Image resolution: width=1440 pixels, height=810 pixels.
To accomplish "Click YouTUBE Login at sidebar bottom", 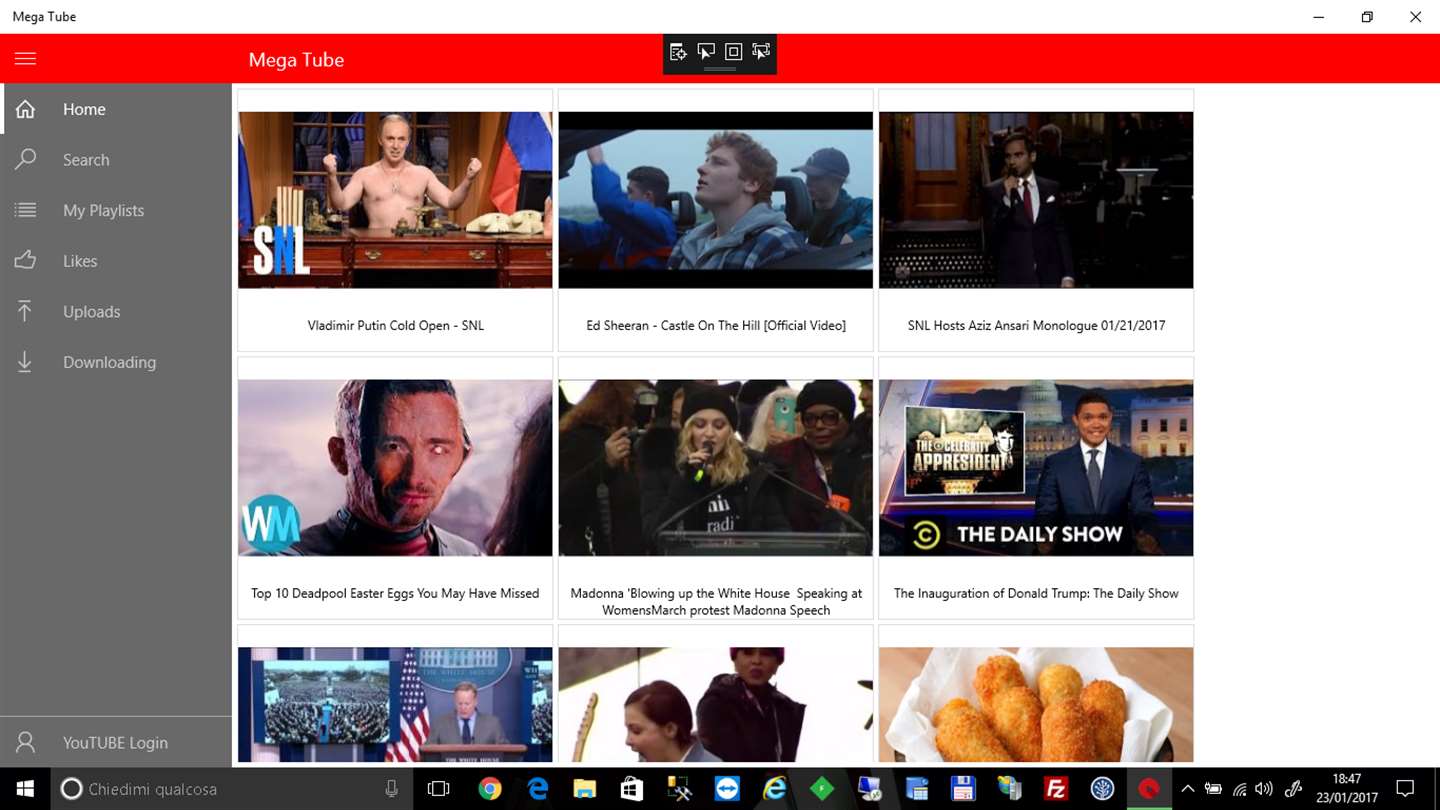I will pos(116,742).
